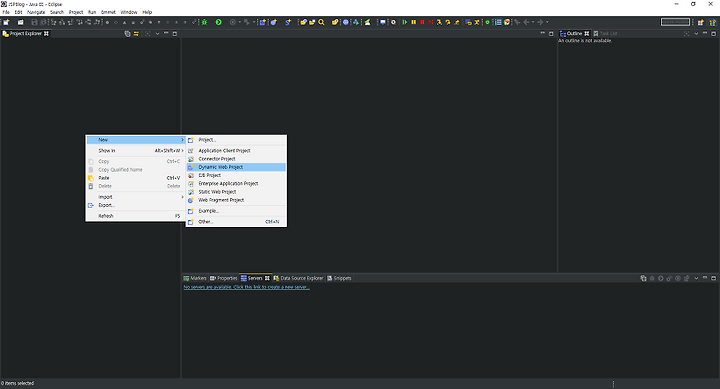Click the Save toolbar icon
This screenshot has width=720, height=389.
point(34,22)
